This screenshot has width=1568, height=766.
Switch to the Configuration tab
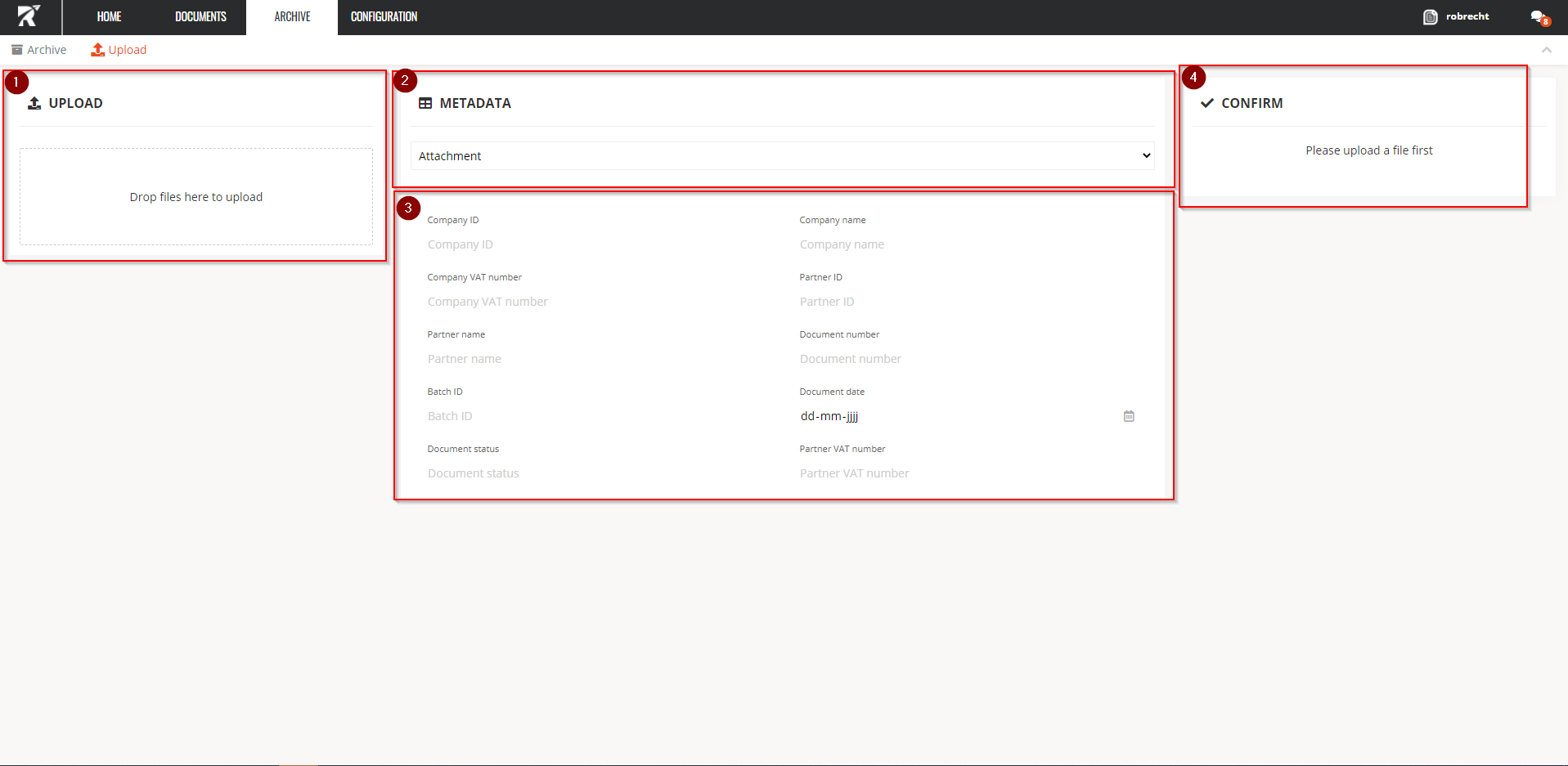384,17
